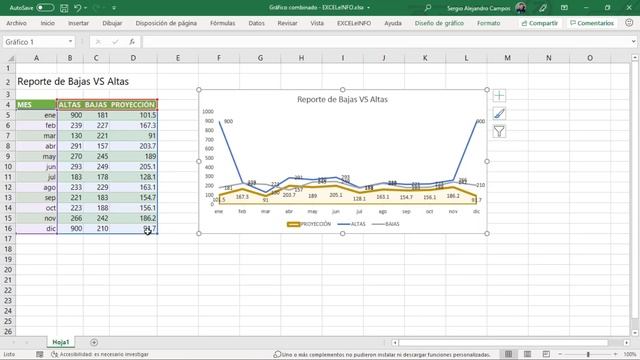This screenshot has height=360, width=640.
Task: Open the Undo history dropdown
Action: click(85, 8)
